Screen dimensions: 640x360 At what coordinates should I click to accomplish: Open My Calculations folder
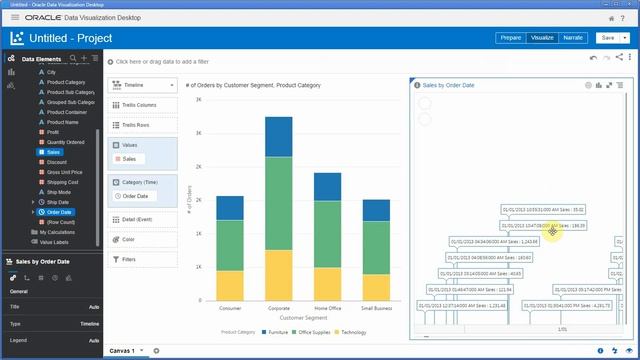pyautogui.click(x=57, y=232)
